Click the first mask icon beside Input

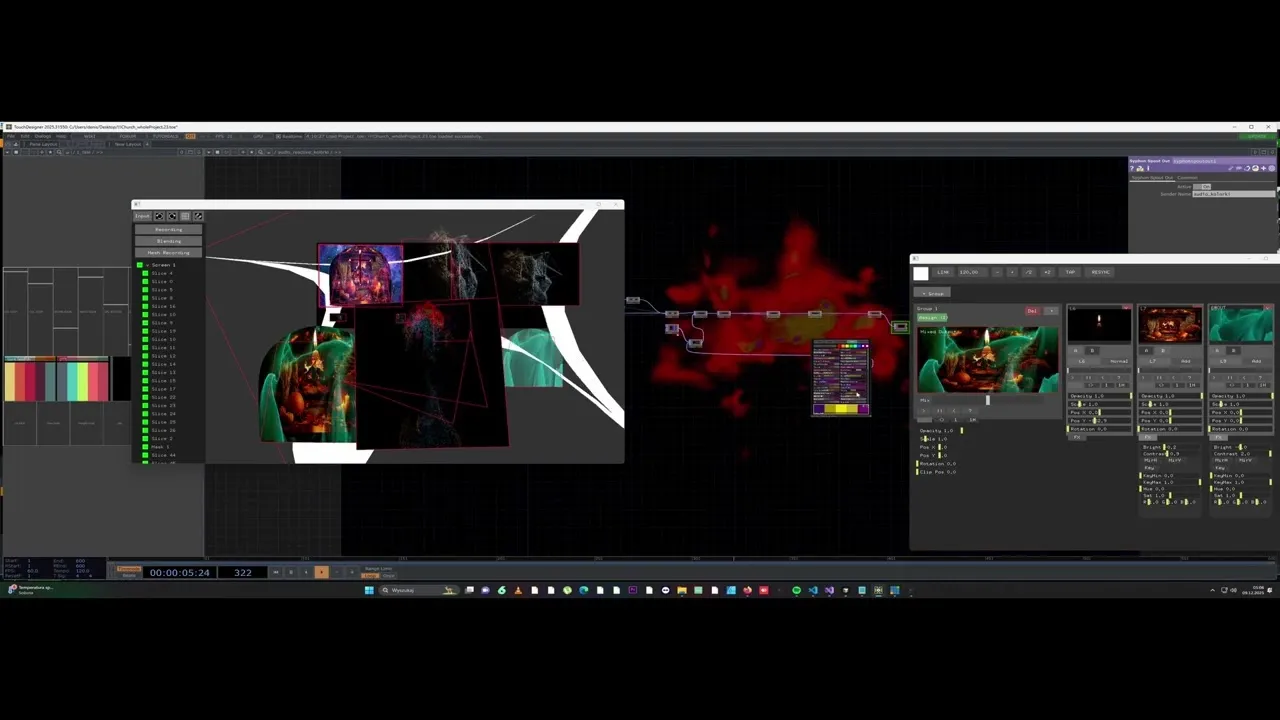159,216
